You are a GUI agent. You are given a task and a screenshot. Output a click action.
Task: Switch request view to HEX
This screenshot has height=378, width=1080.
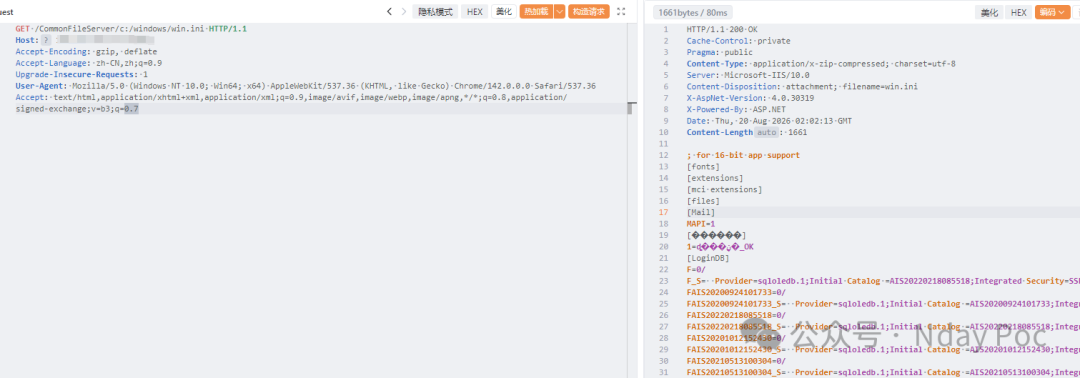click(475, 12)
